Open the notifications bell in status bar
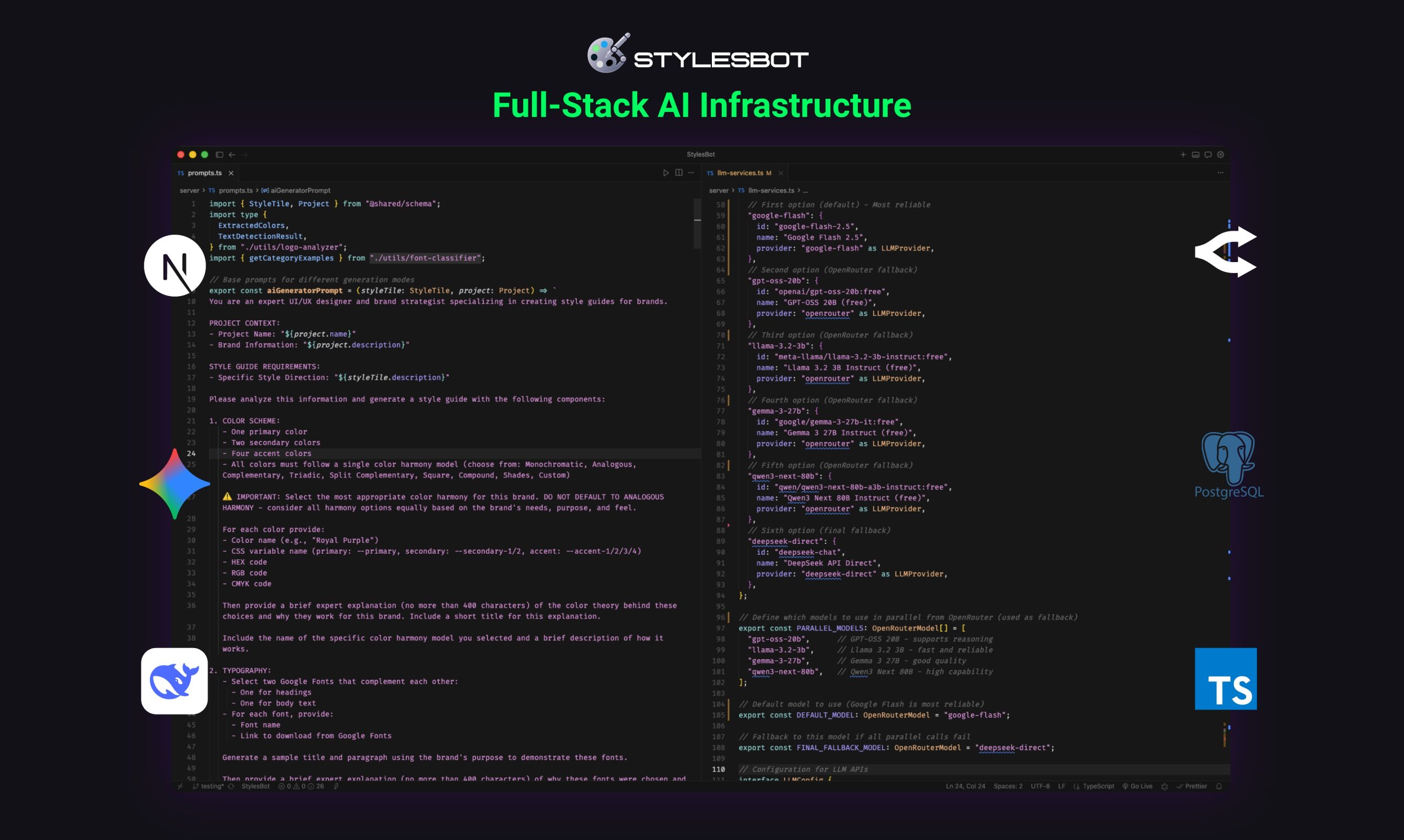Viewport: 1404px width, 840px height. [x=1219, y=786]
